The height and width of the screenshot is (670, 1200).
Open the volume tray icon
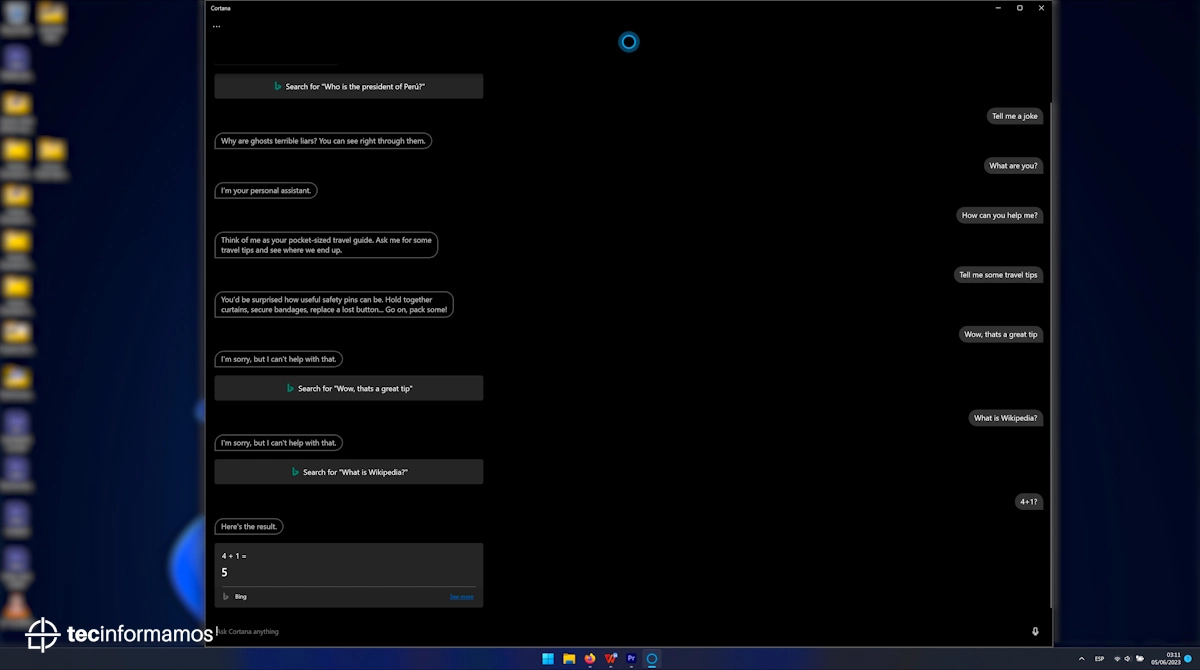(x=1128, y=659)
